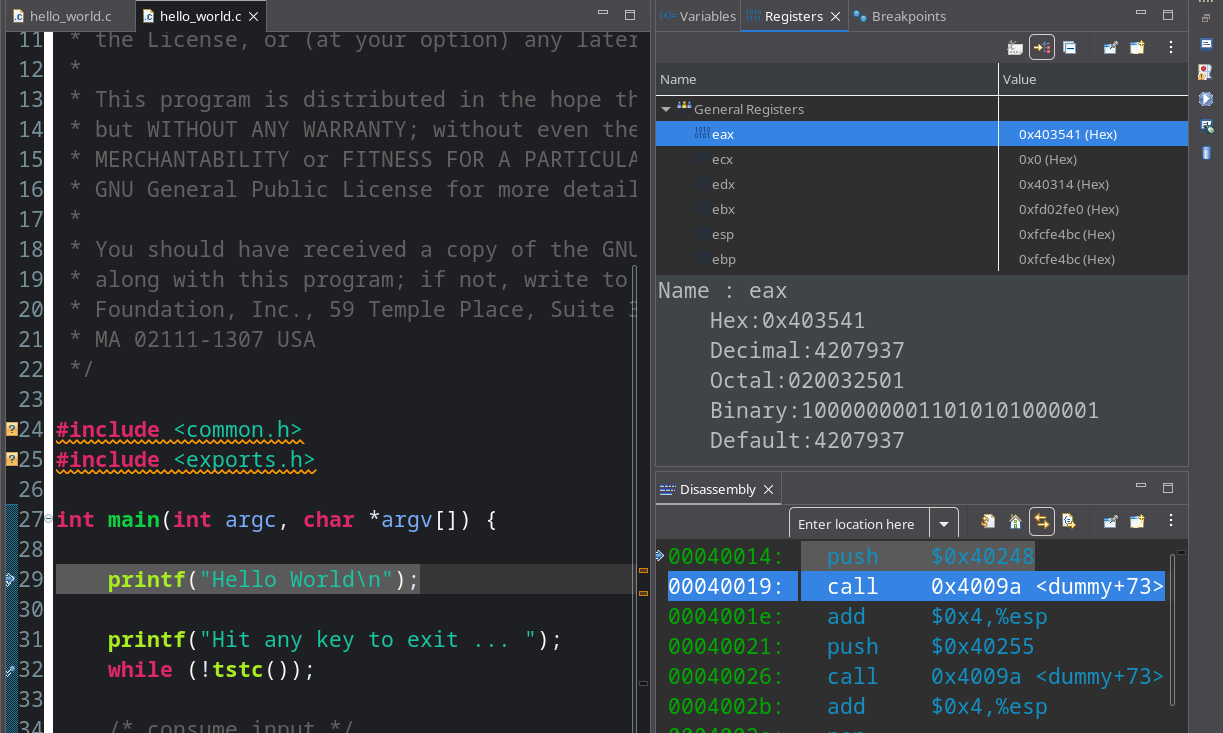1223x733 pixels.
Task: Click Show Type Names icon in Registers toolbar
Action: (x=1015, y=47)
